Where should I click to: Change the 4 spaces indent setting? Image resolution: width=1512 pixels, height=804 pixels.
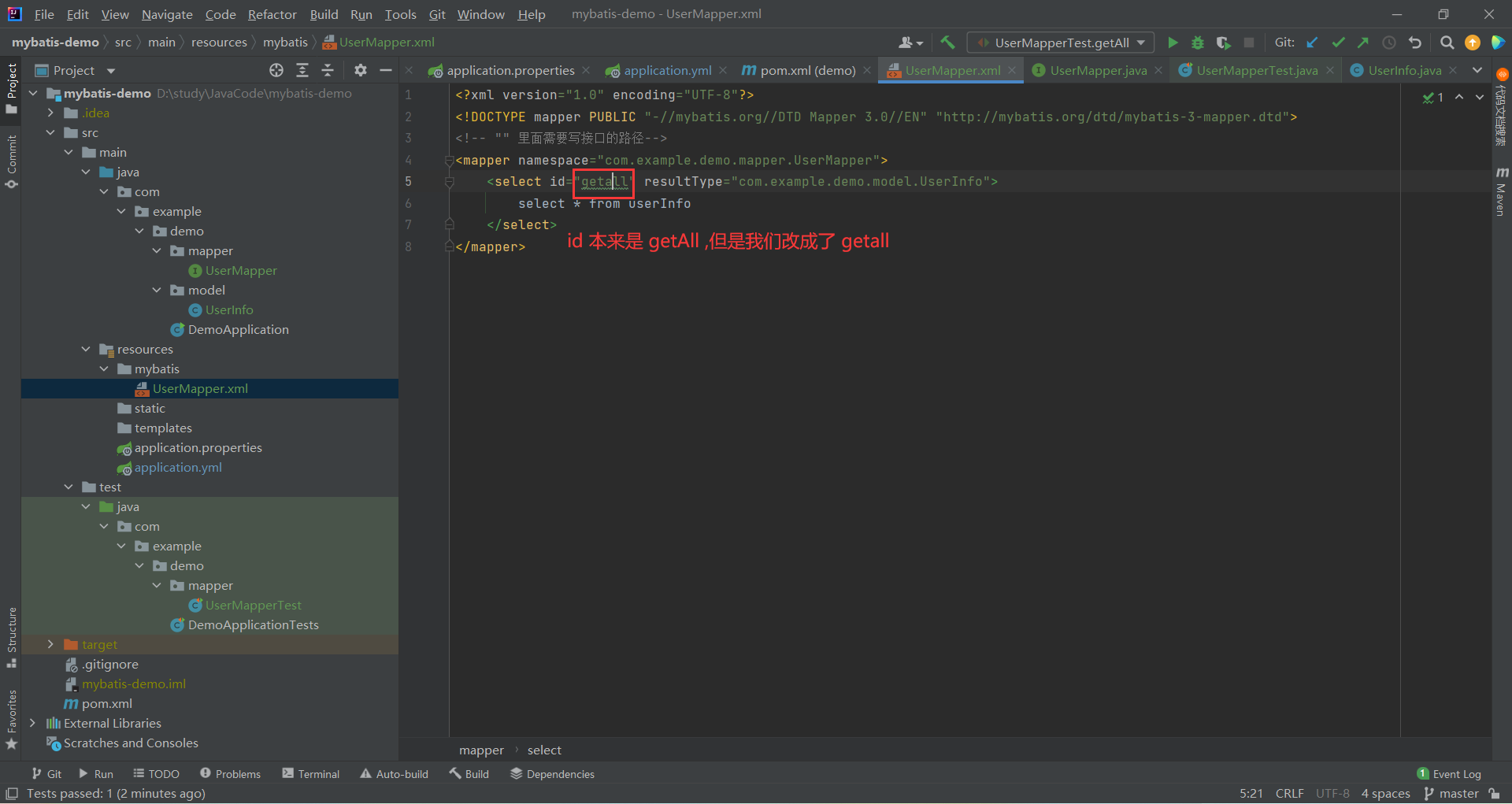[x=1385, y=793]
